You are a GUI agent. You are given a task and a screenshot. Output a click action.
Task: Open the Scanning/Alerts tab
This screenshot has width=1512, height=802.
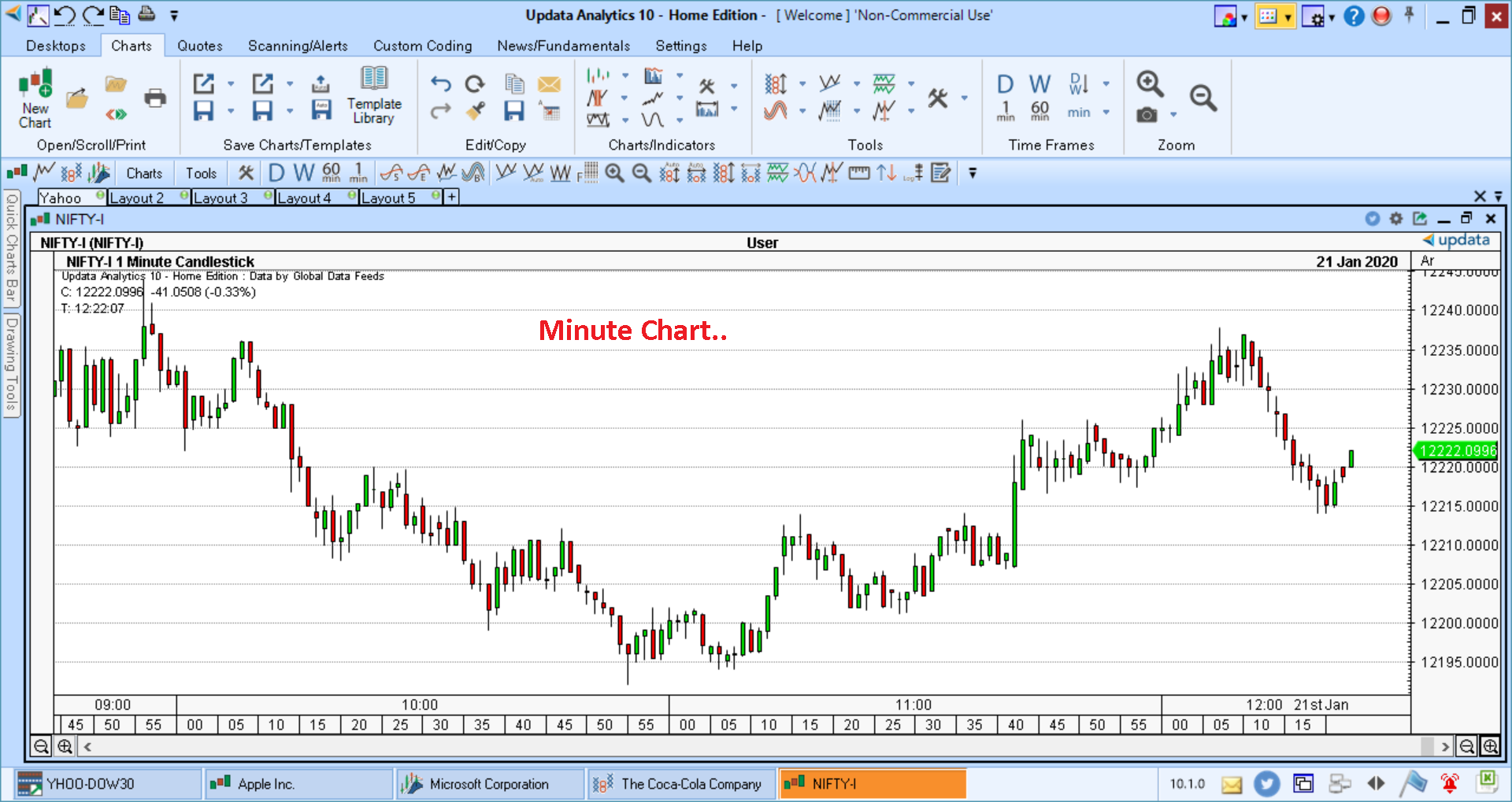[x=298, y=46]
